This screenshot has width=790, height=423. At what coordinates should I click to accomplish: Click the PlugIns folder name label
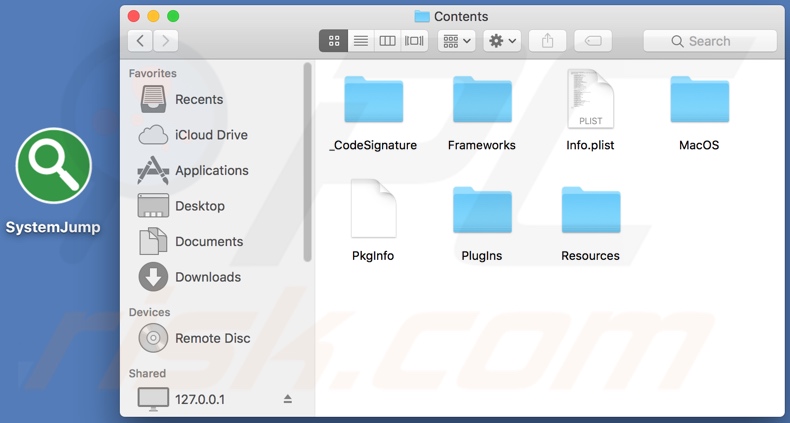482,256
